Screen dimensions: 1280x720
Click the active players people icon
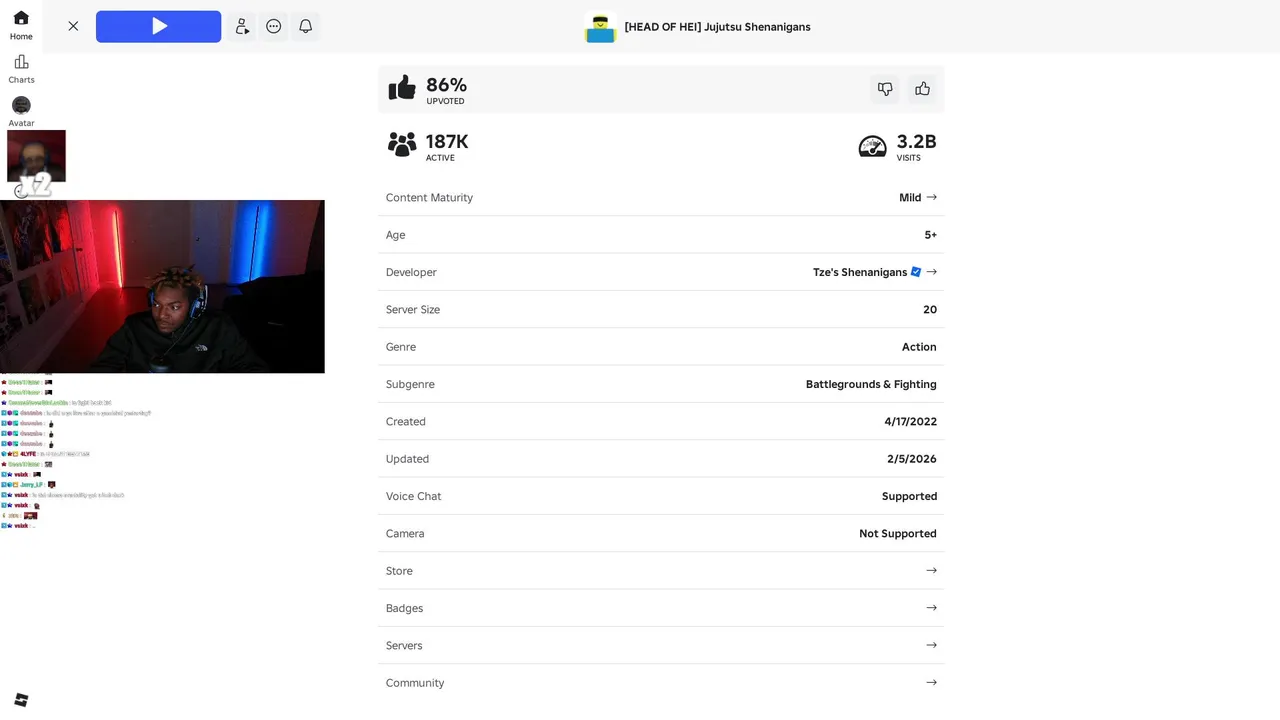[402, 145]
